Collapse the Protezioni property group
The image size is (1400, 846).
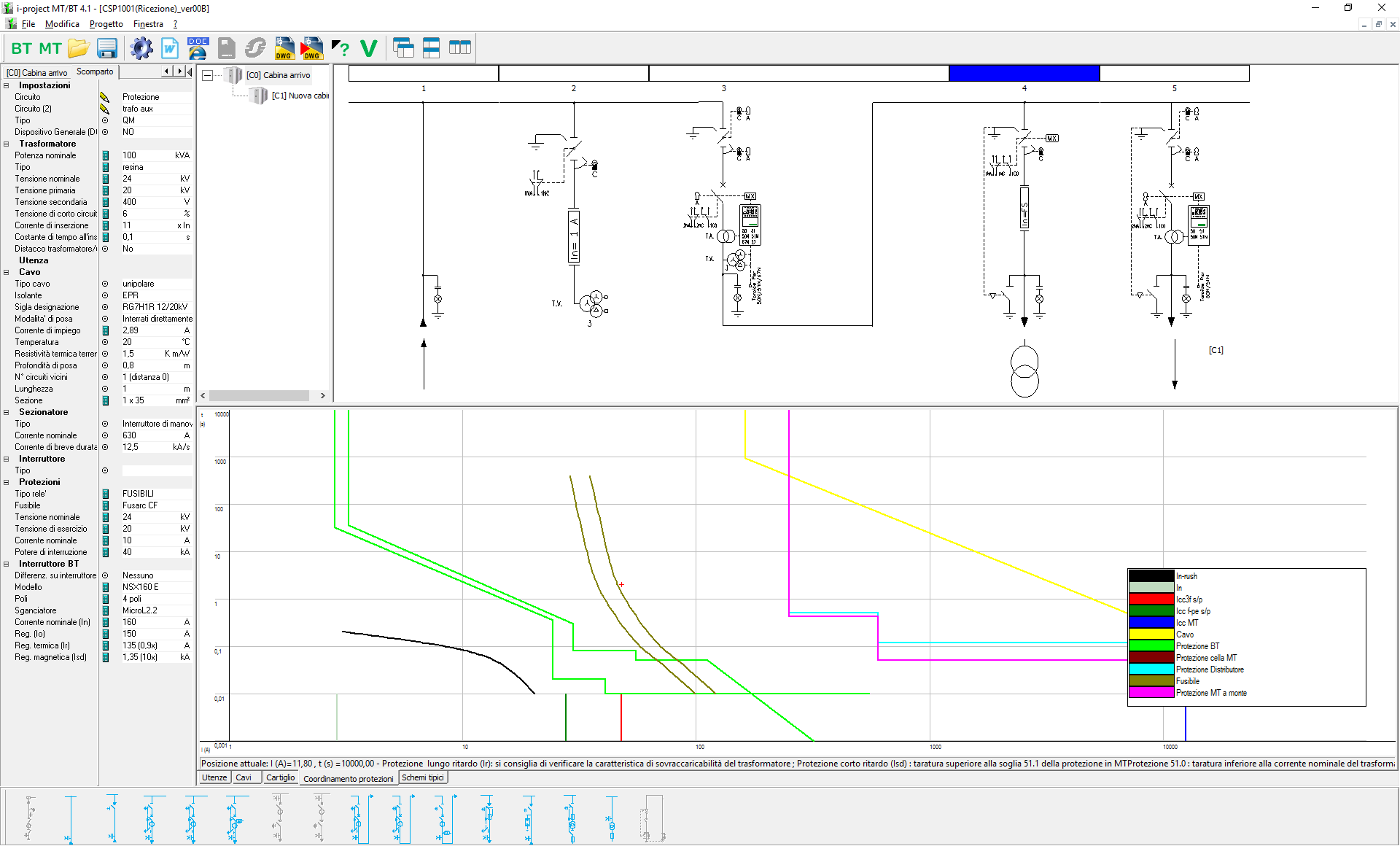(x=7, y=482)
